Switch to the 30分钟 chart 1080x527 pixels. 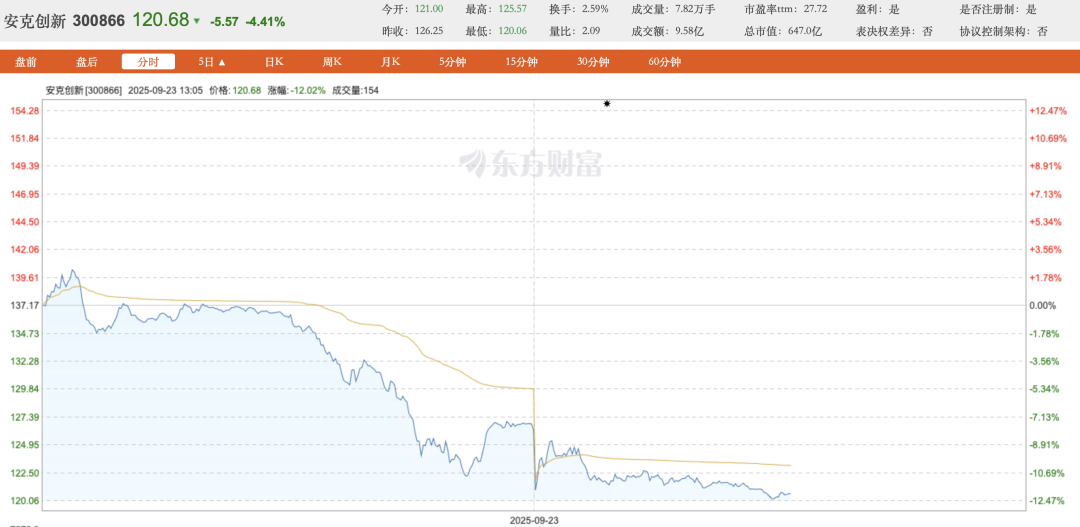coord(593,62)
